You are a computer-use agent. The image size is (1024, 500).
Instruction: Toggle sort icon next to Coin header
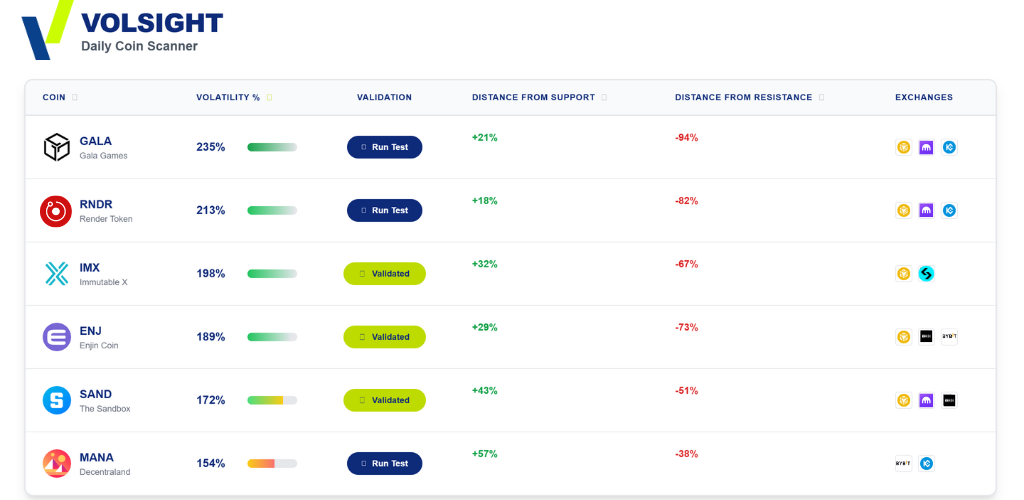pyautogui.click(x=75, y=98)
